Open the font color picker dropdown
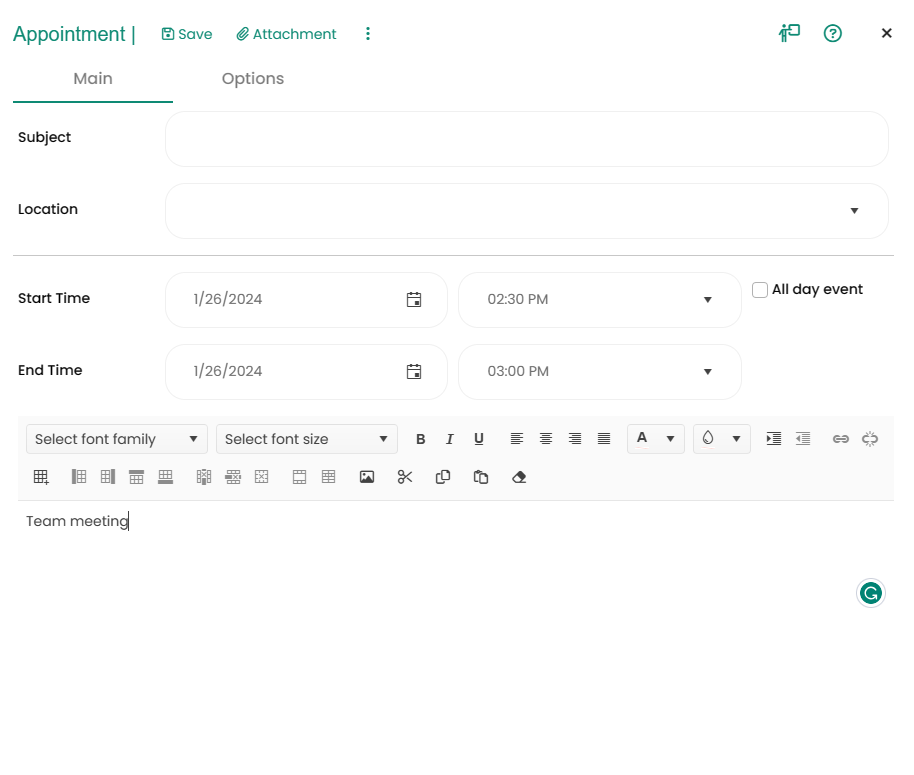The width and height of the screenshot is (914, 775). coord(670,439)
